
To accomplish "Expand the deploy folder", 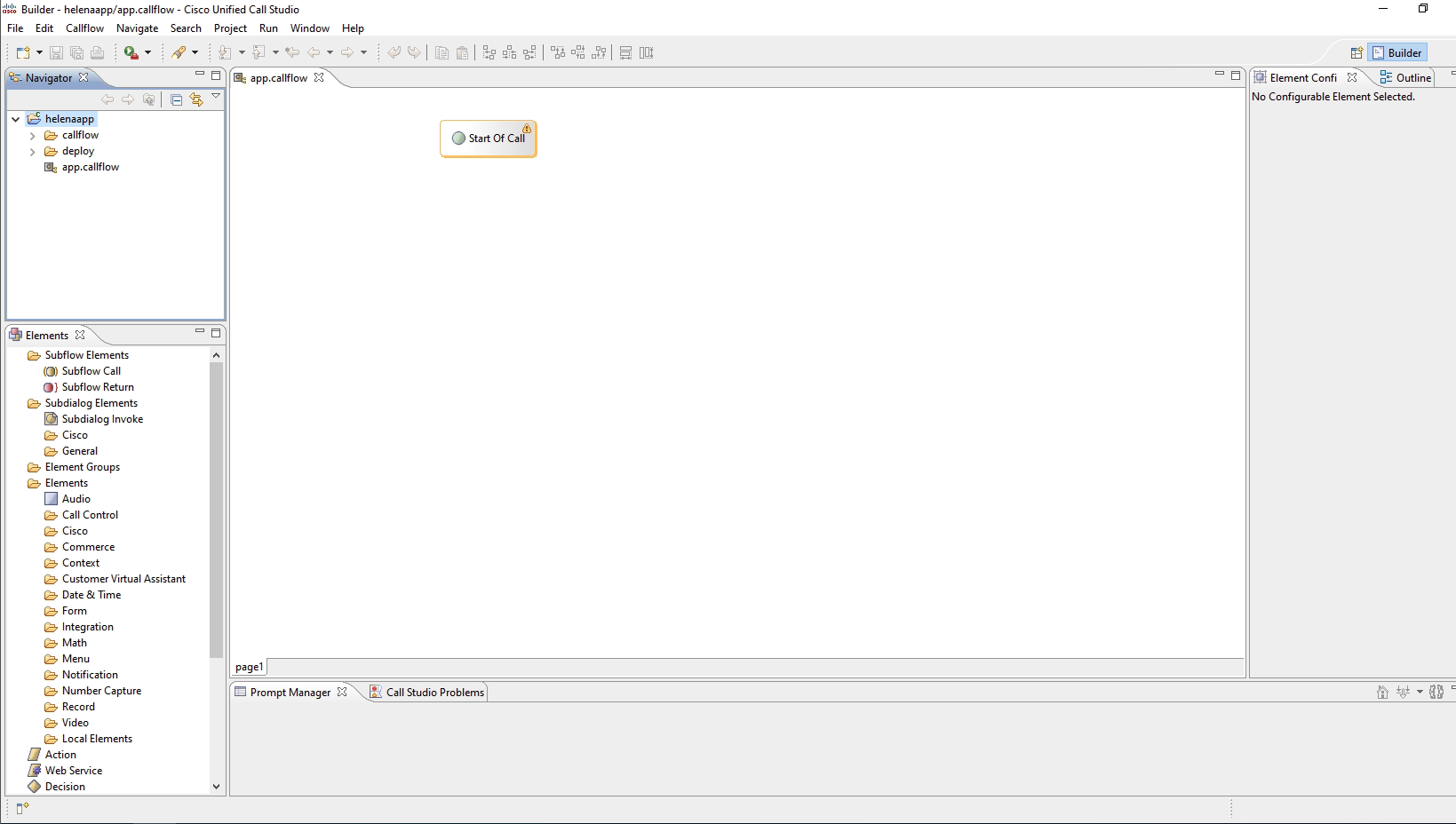I will click(33, 152).
